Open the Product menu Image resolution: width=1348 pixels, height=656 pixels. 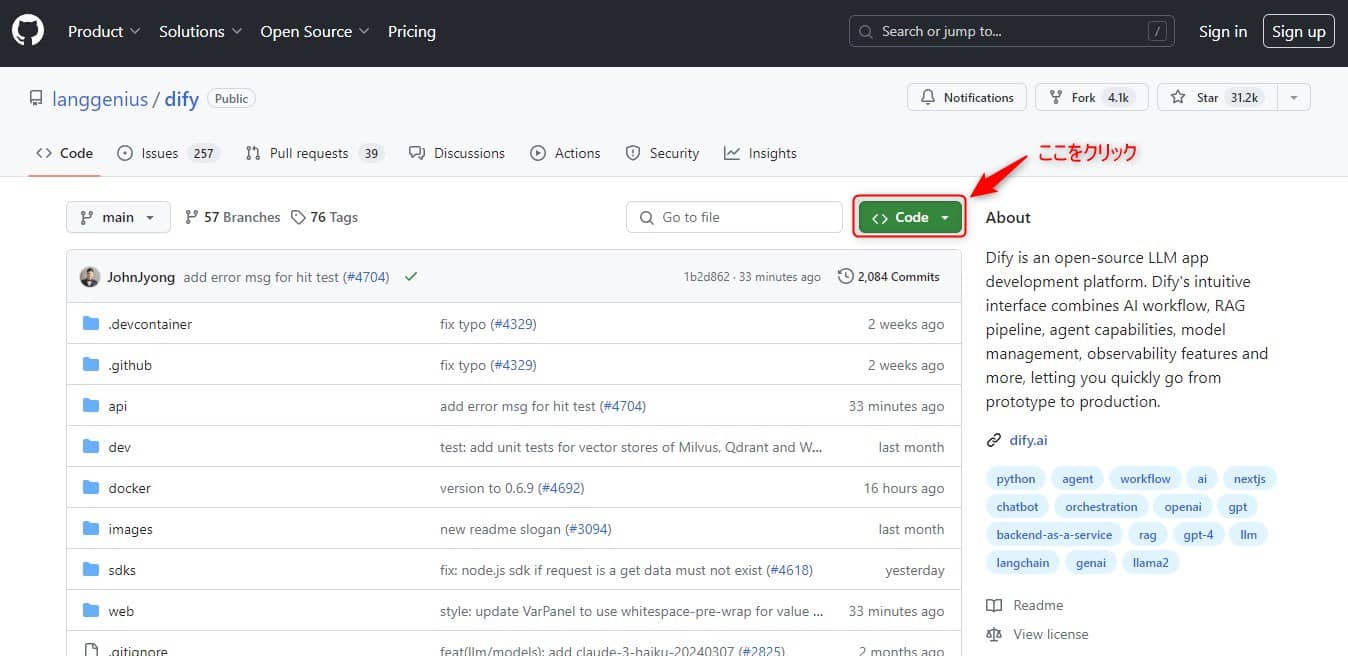pos(104,32)
